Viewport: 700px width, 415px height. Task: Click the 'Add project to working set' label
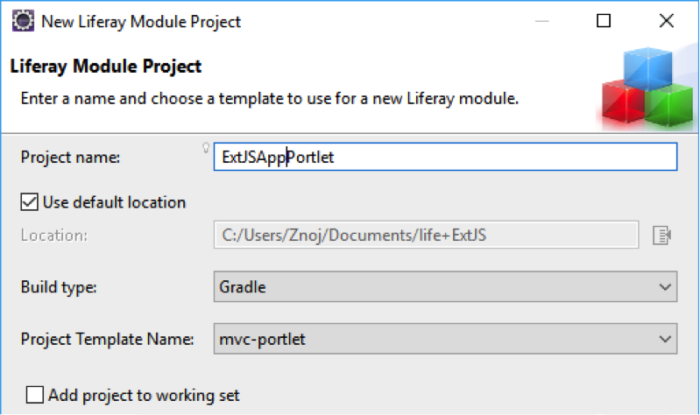pyautogui.click(x=144, y=395)
